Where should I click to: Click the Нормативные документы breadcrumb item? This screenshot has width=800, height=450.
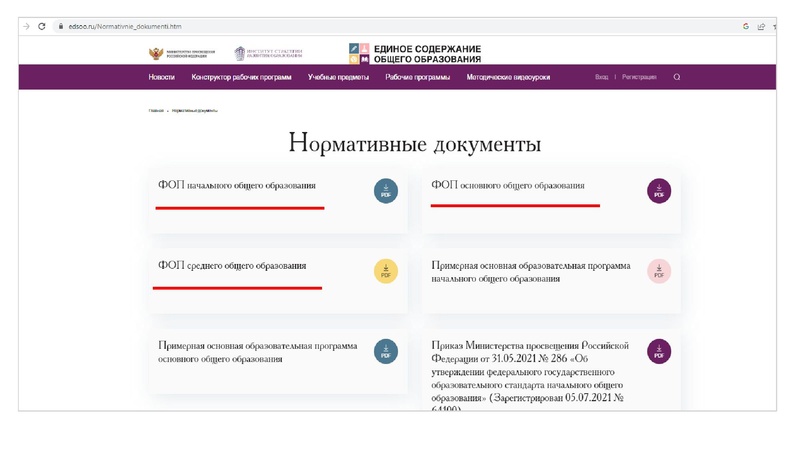click(194, 110)
